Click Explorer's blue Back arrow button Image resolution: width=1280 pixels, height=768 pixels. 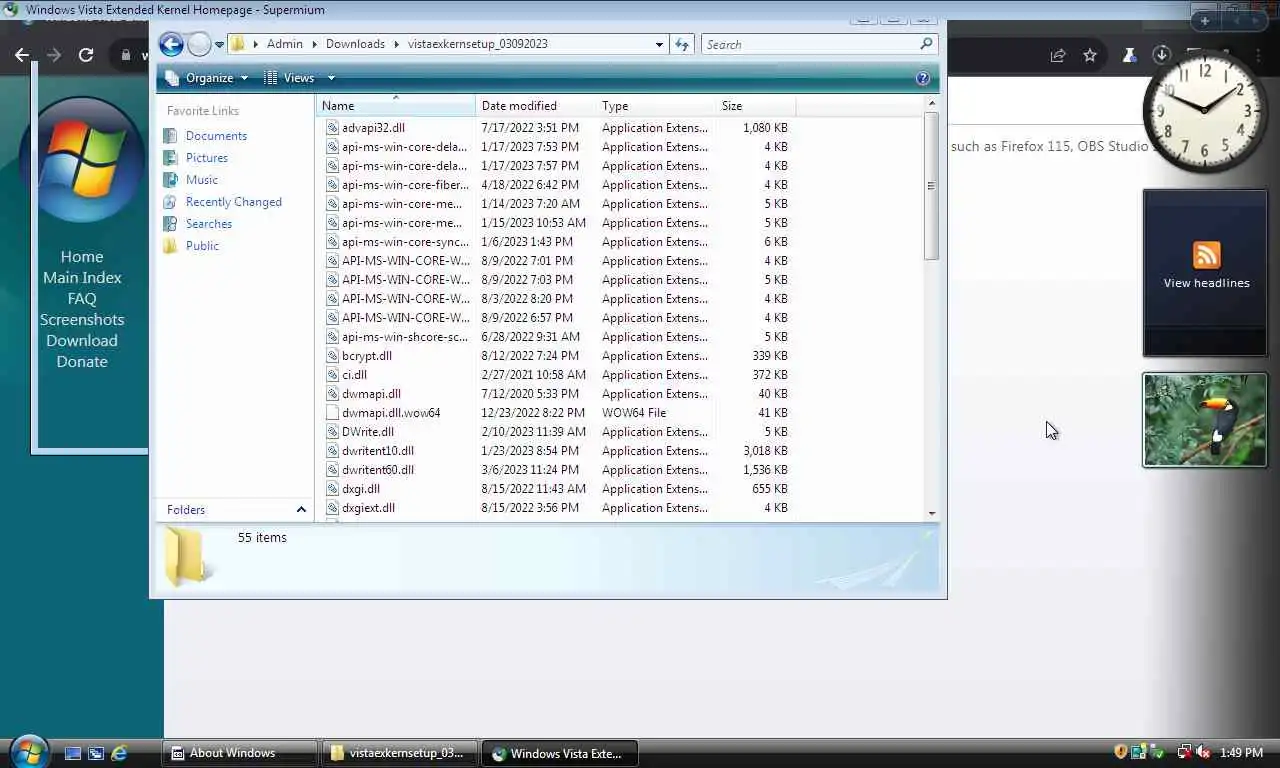tap(171, 44)
